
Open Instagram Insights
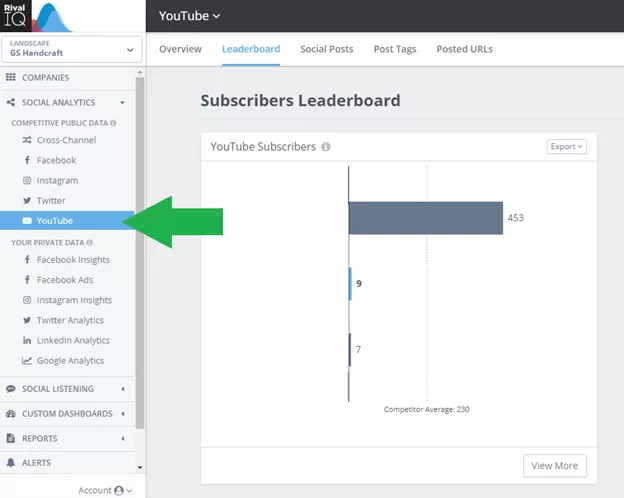point(74,300)
